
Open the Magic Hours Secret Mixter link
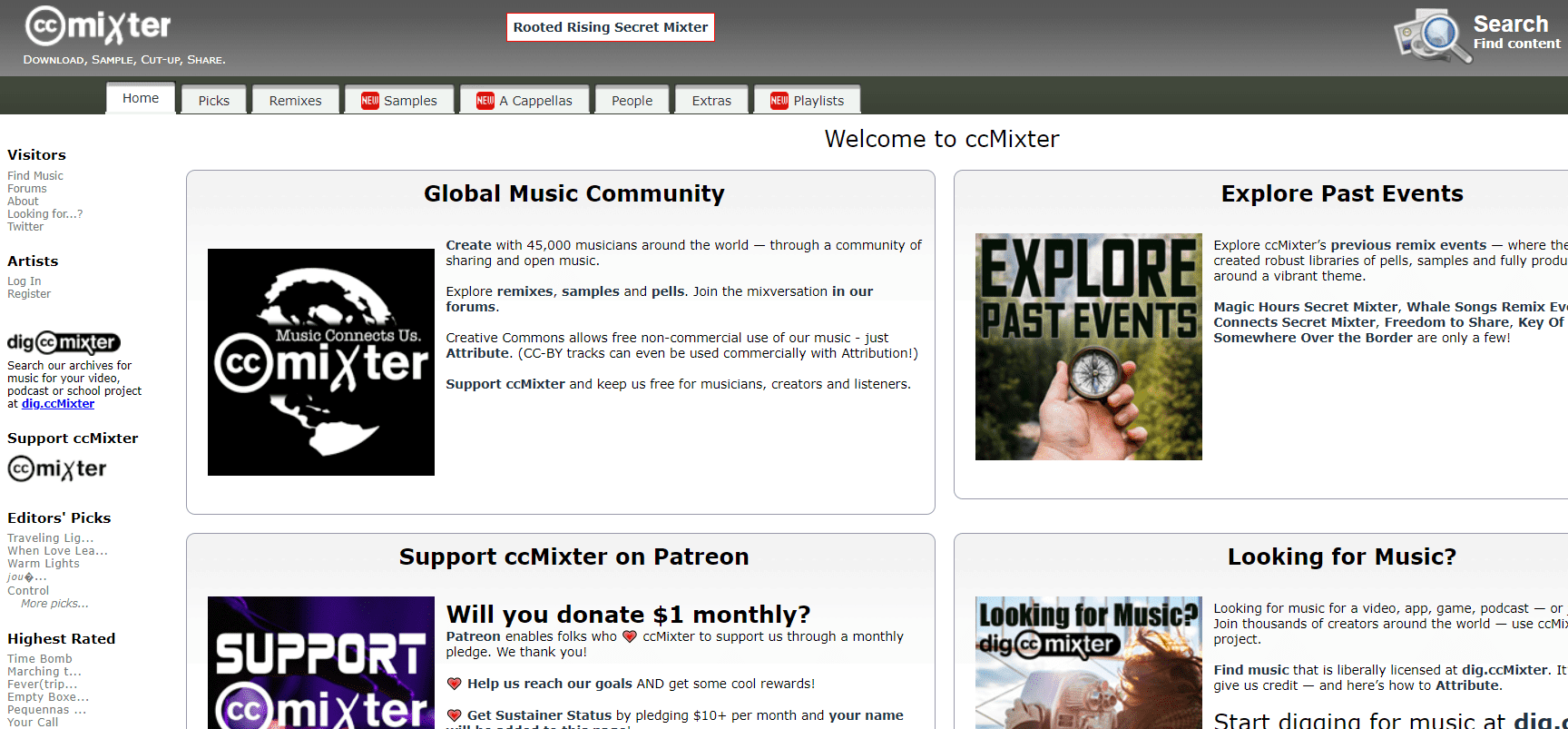tap(1306, 307)
